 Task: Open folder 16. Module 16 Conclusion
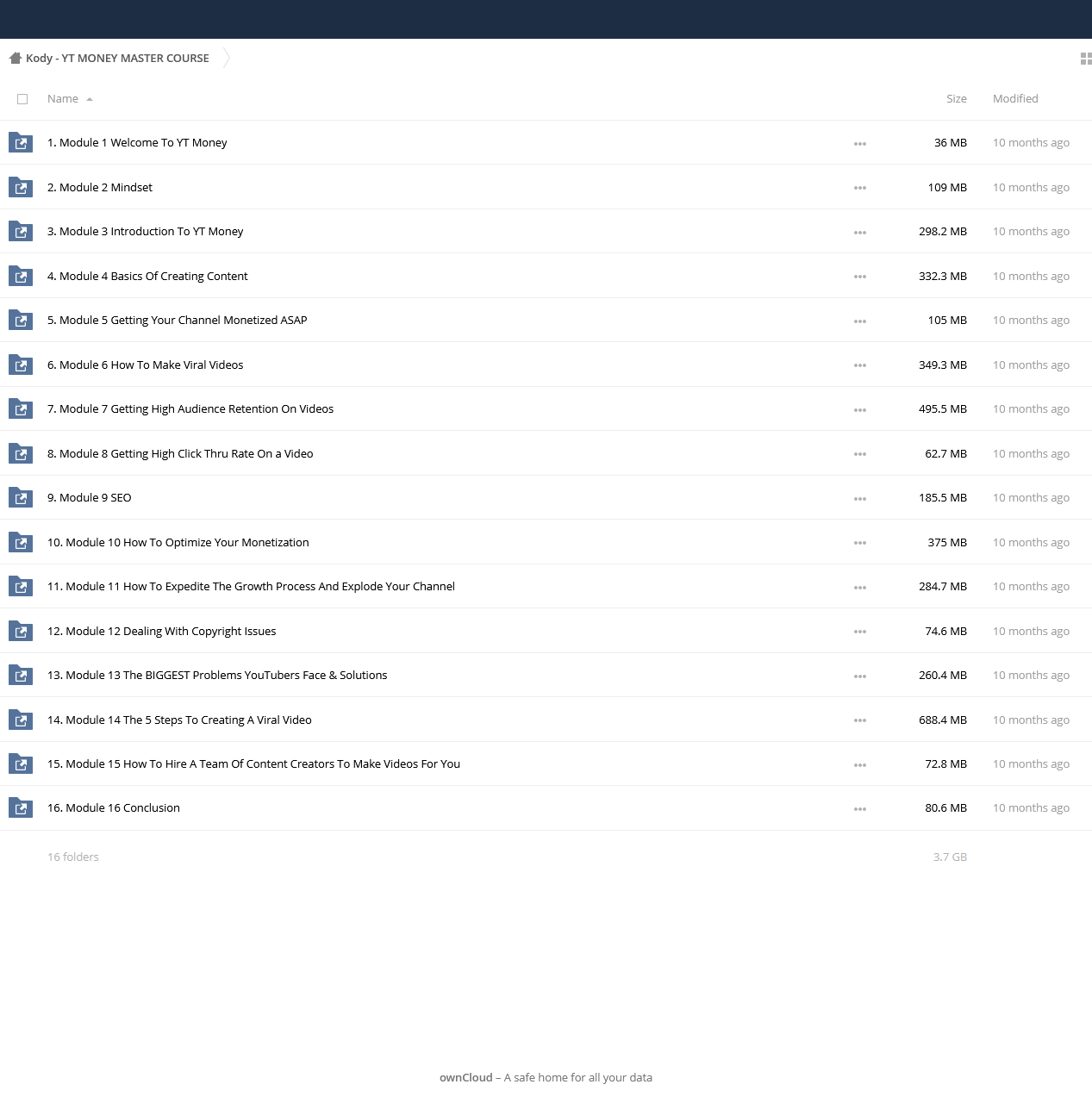pyautogui.click(x=114, y=808)
